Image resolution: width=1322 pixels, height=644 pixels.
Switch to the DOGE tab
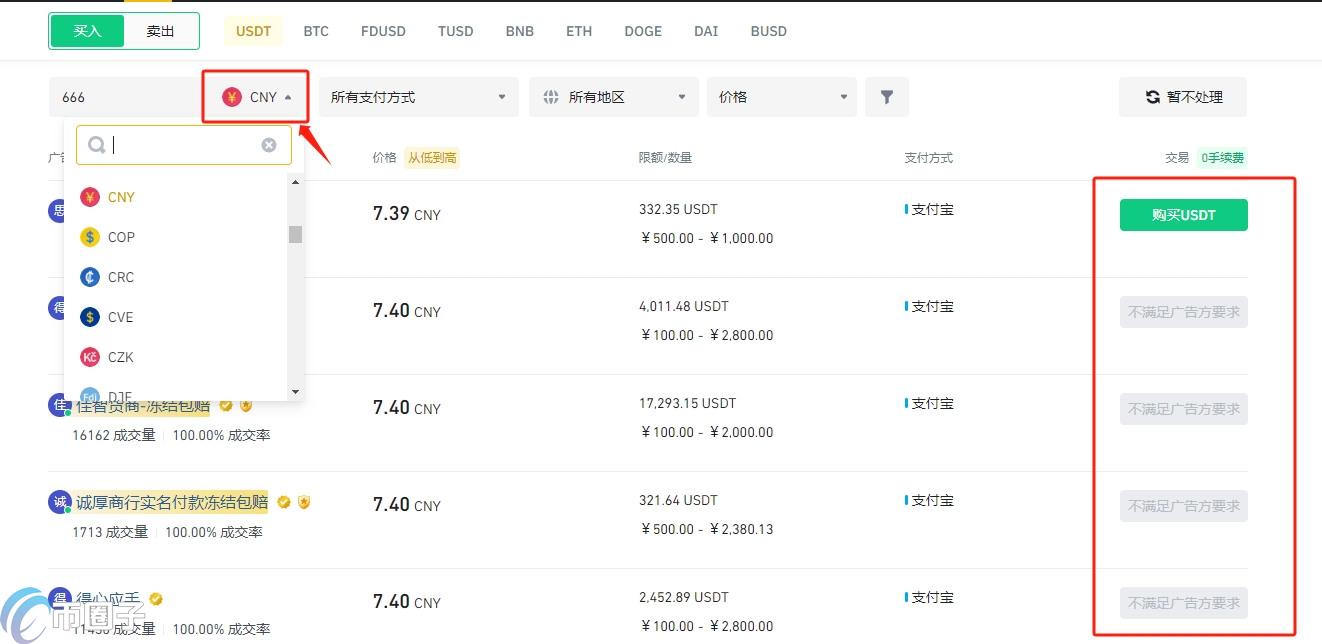pyautogui.click(x=642, y=30)
